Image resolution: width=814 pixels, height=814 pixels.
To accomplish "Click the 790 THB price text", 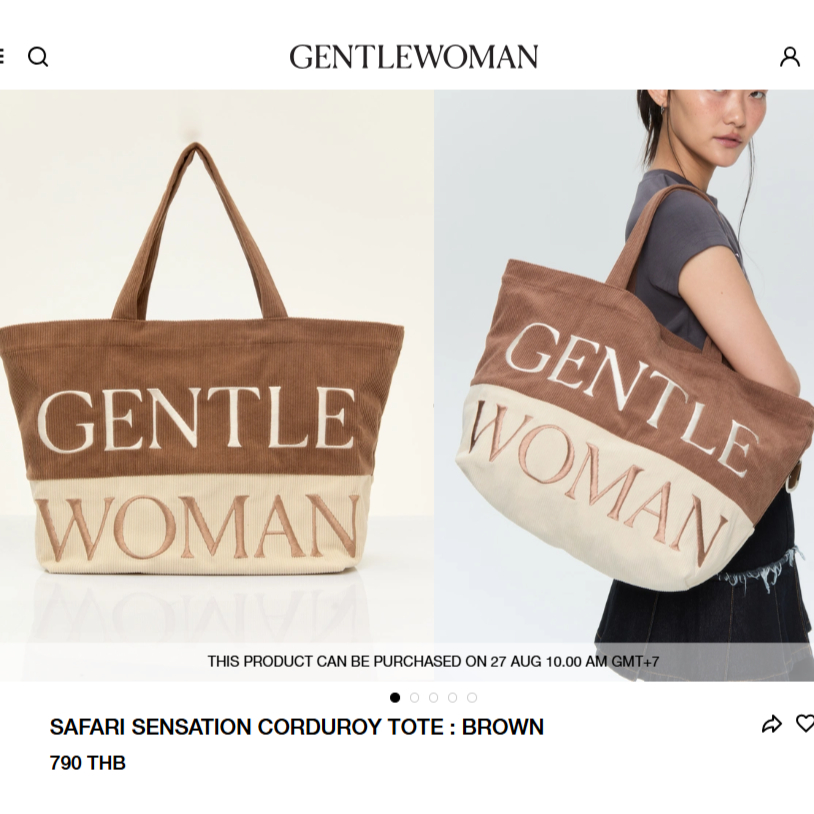I will [x=88, y=763].
